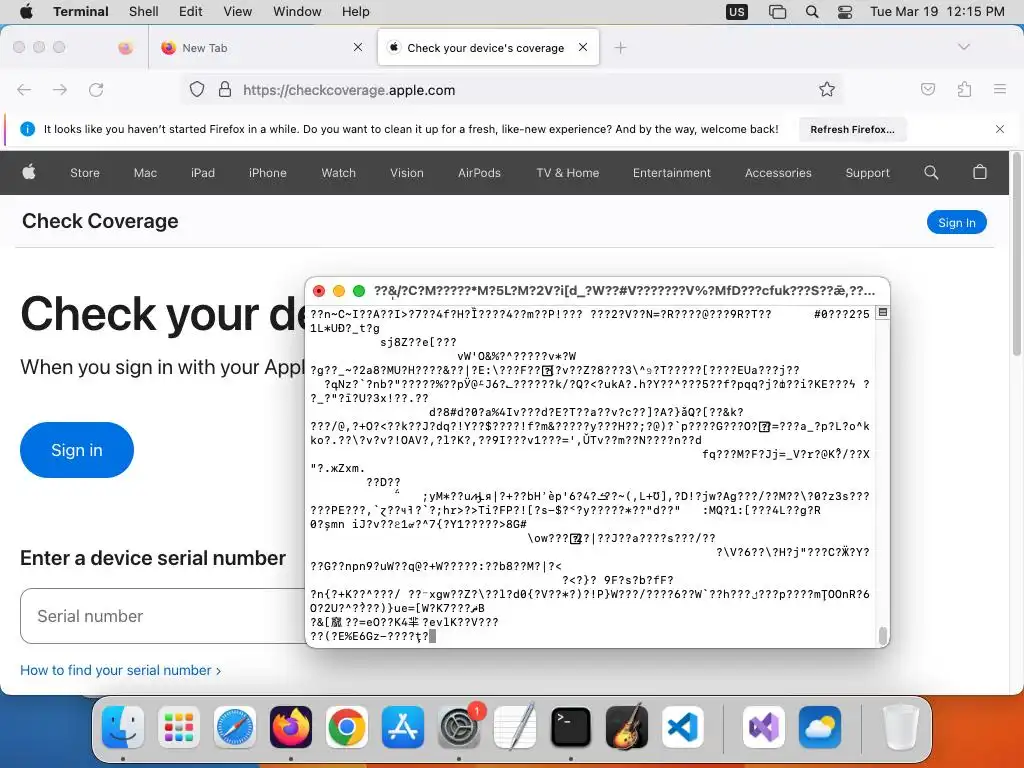Search apple.com with the magnifier icon
This screenshot has height=768, width=1024.
coord(931,172)
